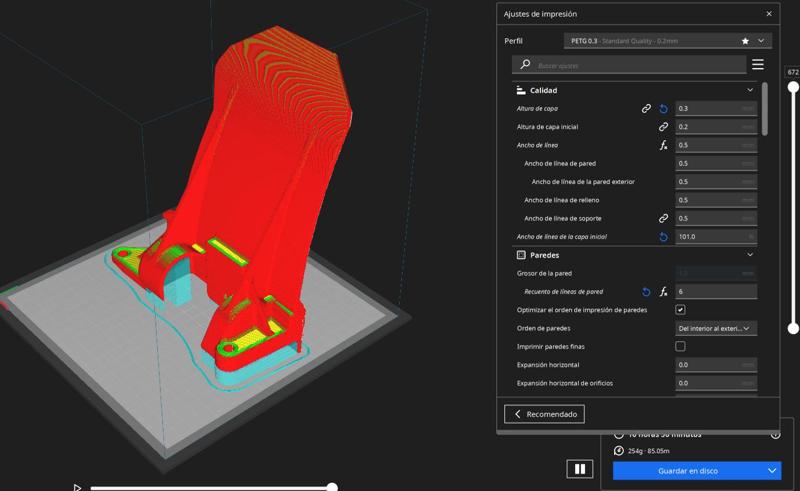Enable Imprimir paredes finas checkbox
This screenshot has height=491, width=800.
click(680, 347)
